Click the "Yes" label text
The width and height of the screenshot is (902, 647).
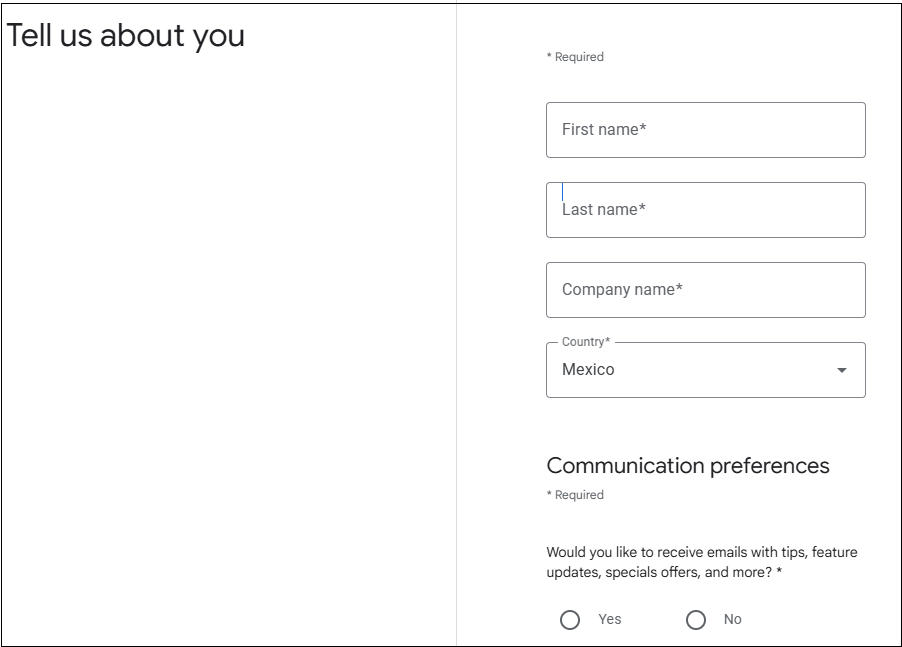point(610,620)
